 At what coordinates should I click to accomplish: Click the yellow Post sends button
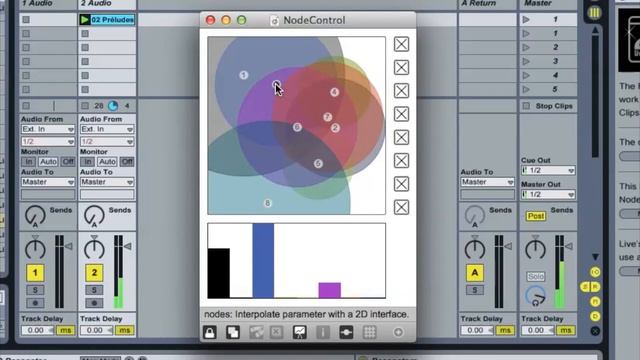[x=536, y=216]
